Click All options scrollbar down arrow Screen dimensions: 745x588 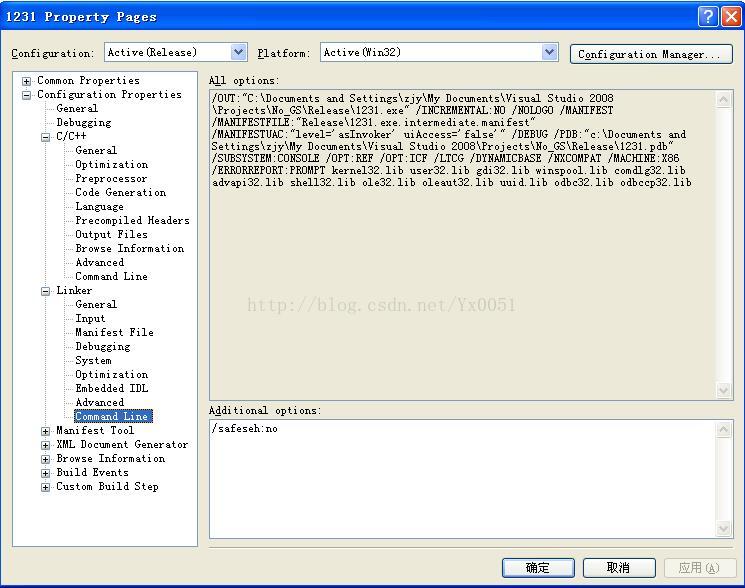724,390
